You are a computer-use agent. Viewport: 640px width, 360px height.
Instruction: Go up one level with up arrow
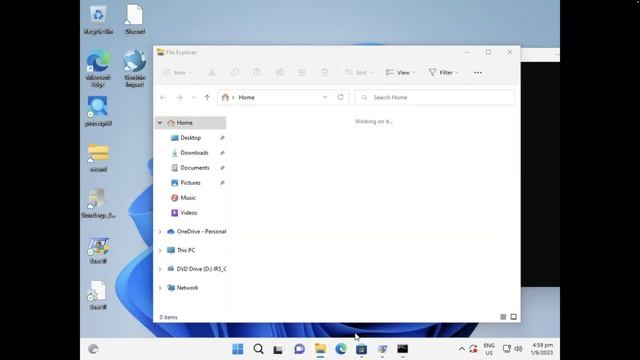tap(207, 98)
